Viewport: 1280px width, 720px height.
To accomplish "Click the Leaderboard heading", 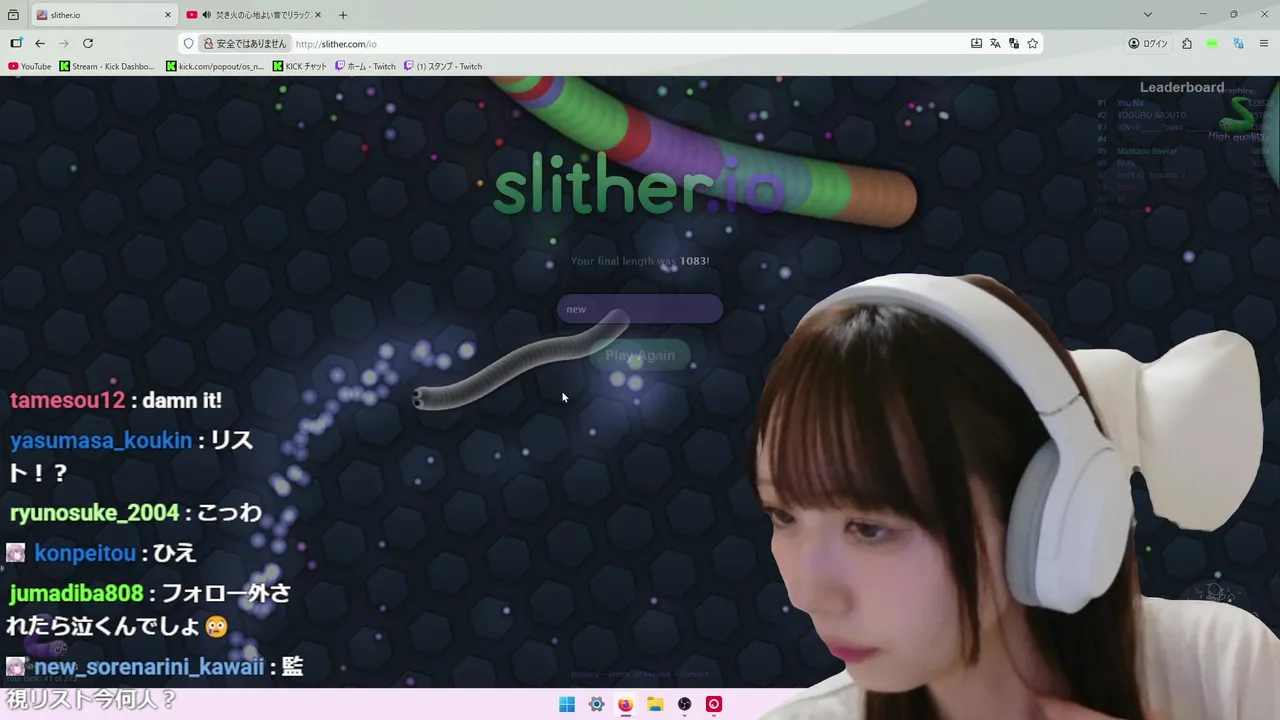I will [1182, 87].
